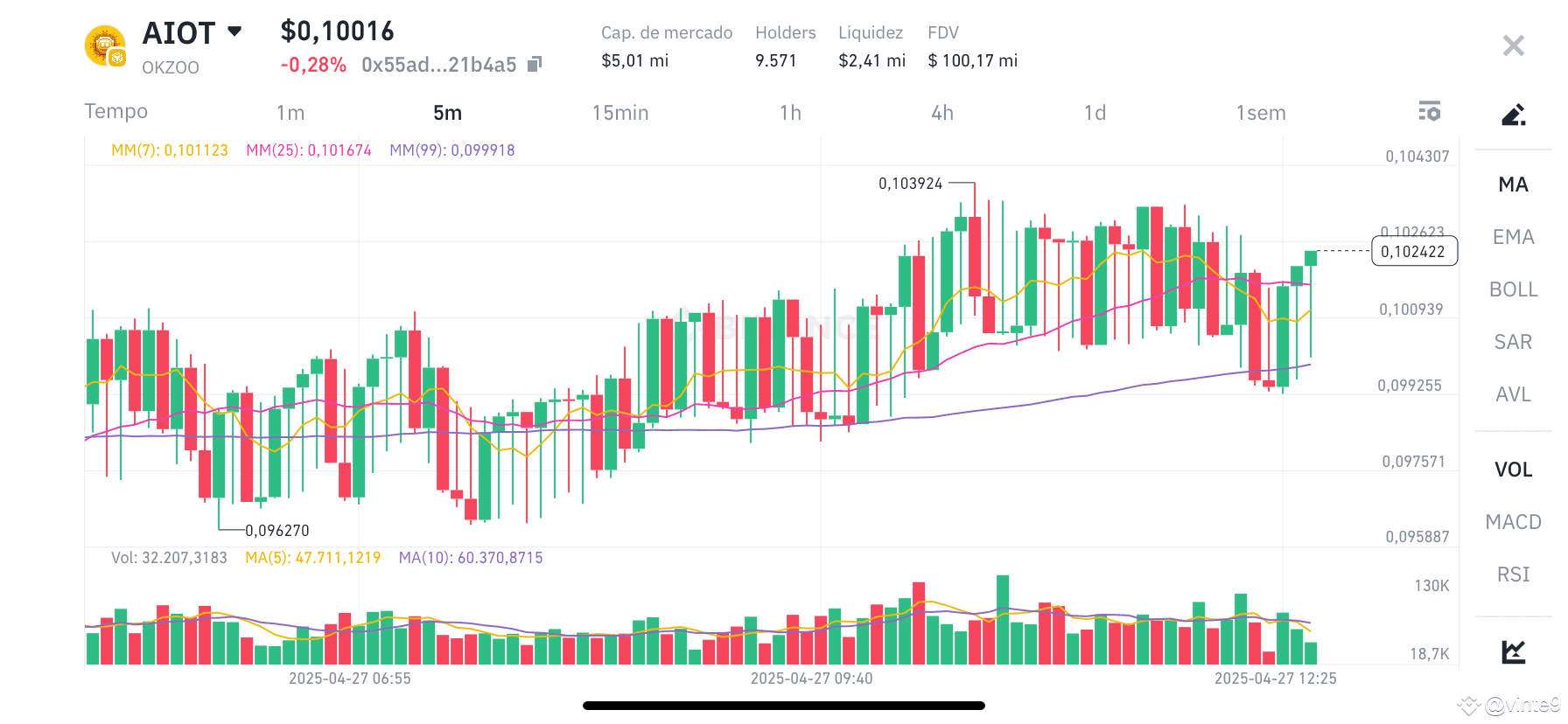This screenshot has height=724, width=1568.
Task: Click the MM(7): 0,101123 legend
Action: click(x=170, y=150)
